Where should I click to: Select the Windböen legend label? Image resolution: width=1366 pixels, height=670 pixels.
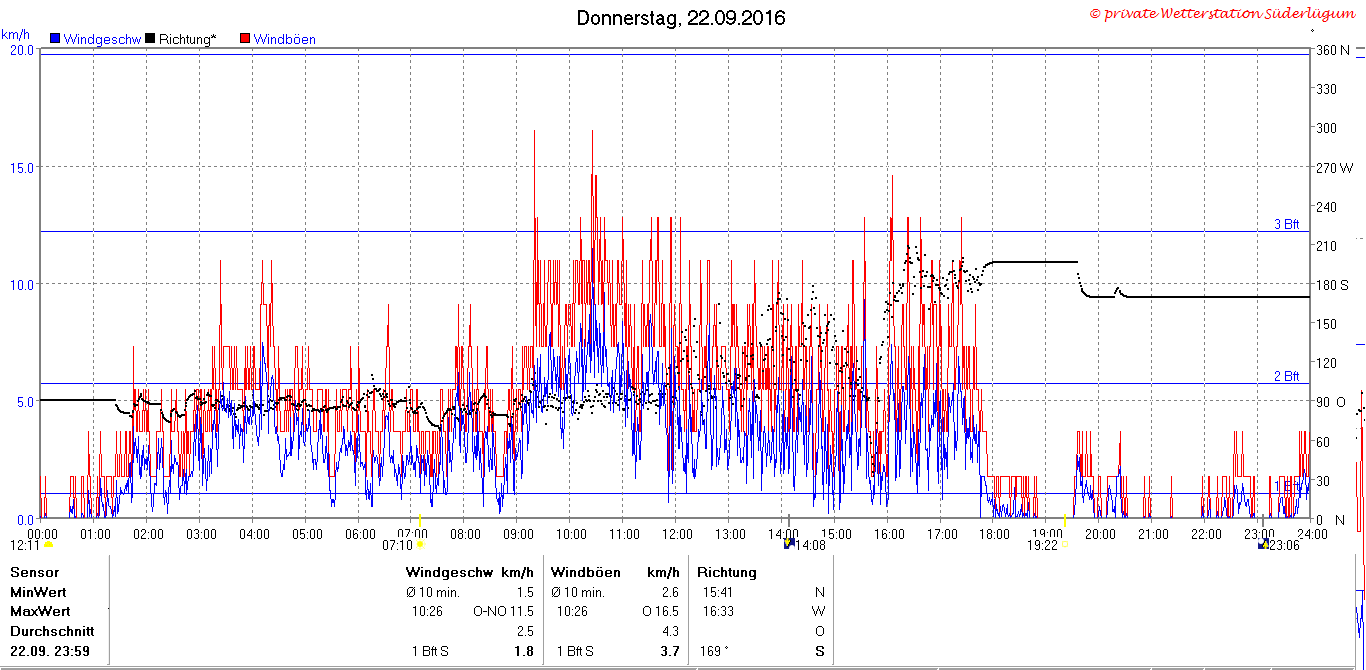285,39
